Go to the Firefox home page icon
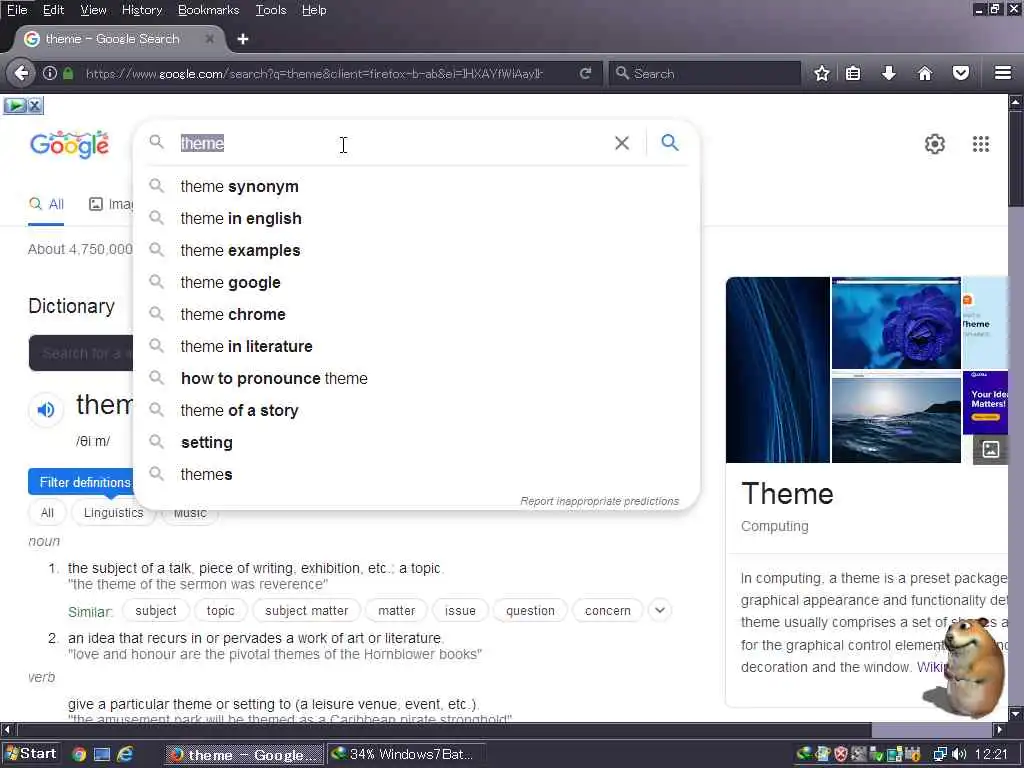The height and width of the screenshot is (768, 1024). click(925, 73)
